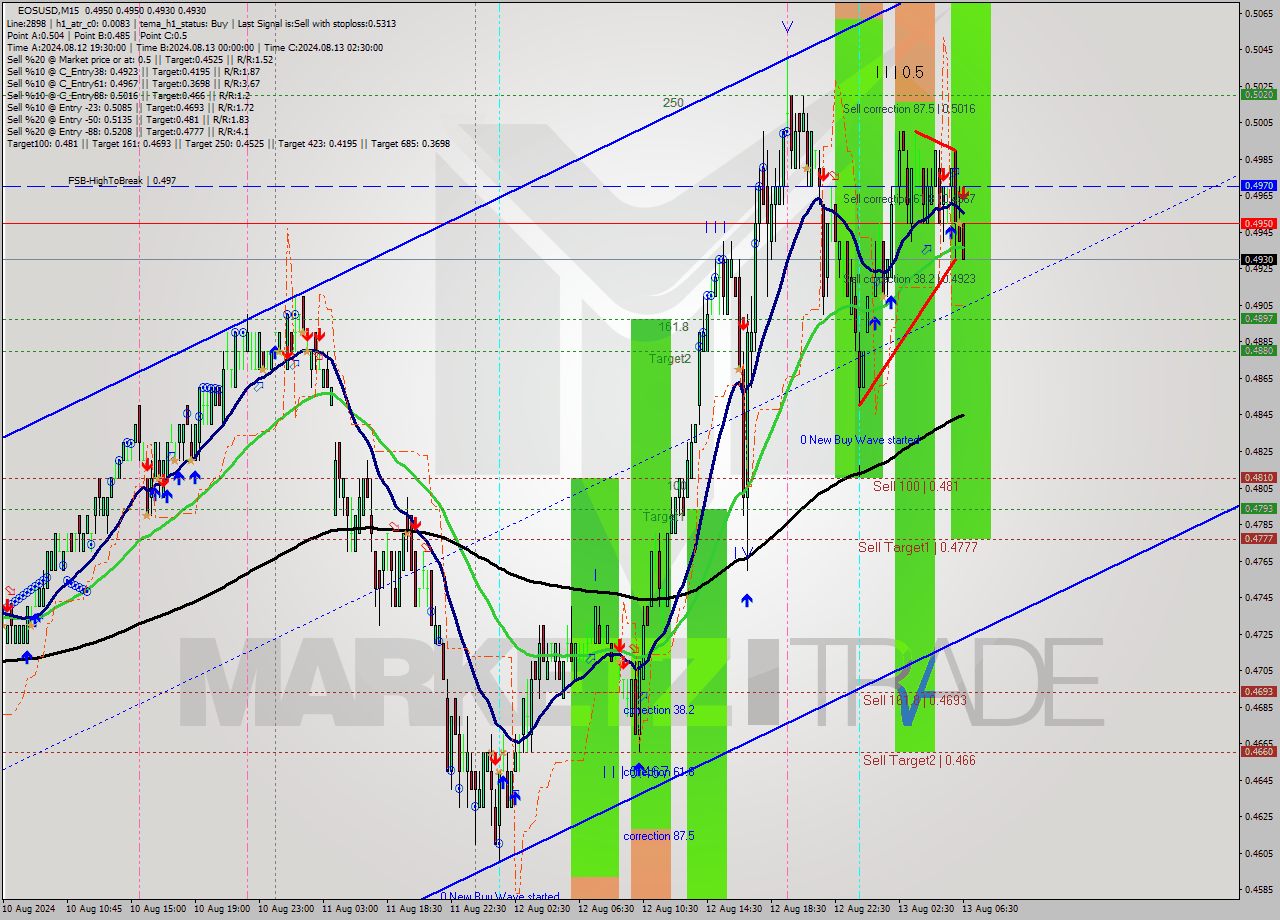Click the Sell 100 | 0.481 label
The height and width of the screenshot is (920, 1280).
[x=916, y=486]
